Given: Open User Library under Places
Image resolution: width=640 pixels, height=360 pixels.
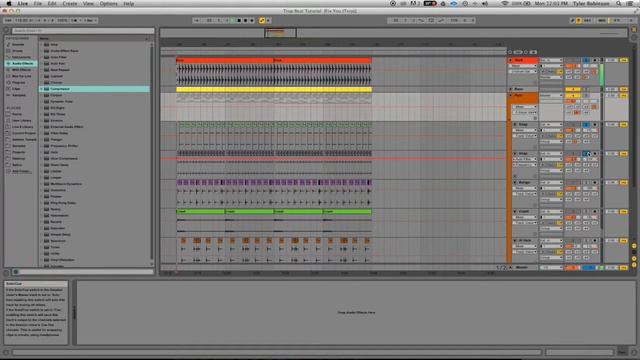Looking at the screenshot, I should [x=21, y=120].
